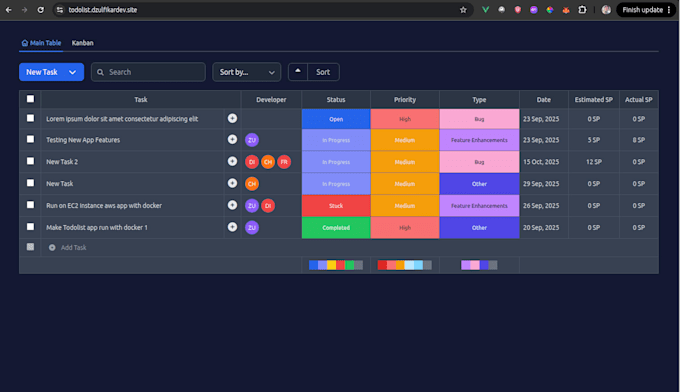Click the 12 SP estimated value cell
The image size is (680, 392).
tap(594, 162)
